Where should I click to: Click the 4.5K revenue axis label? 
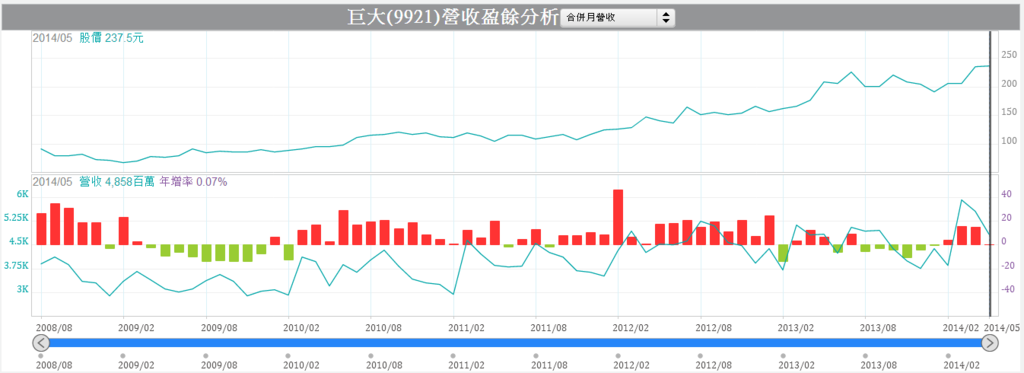[x=18, y=242]
